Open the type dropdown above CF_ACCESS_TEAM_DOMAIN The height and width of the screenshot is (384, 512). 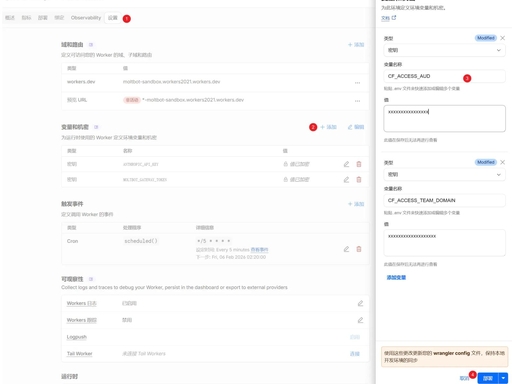(x=444, y=174)
